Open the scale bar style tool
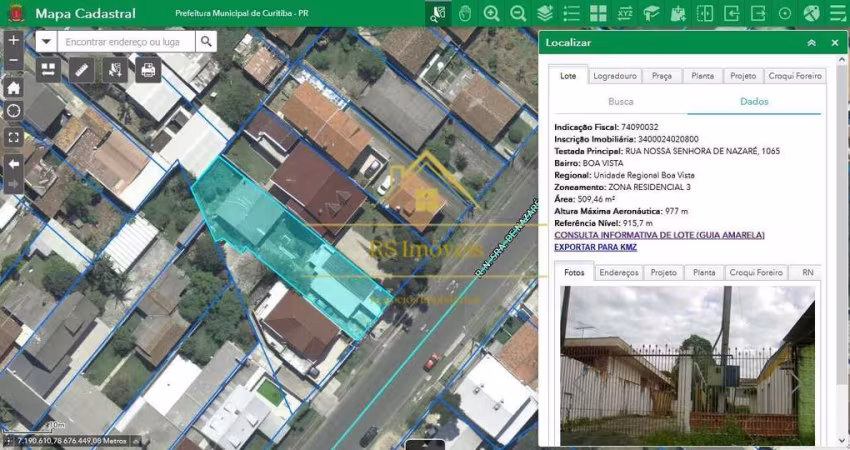The height and width of the screenshot is (450, 850). [x=48, y=70]
